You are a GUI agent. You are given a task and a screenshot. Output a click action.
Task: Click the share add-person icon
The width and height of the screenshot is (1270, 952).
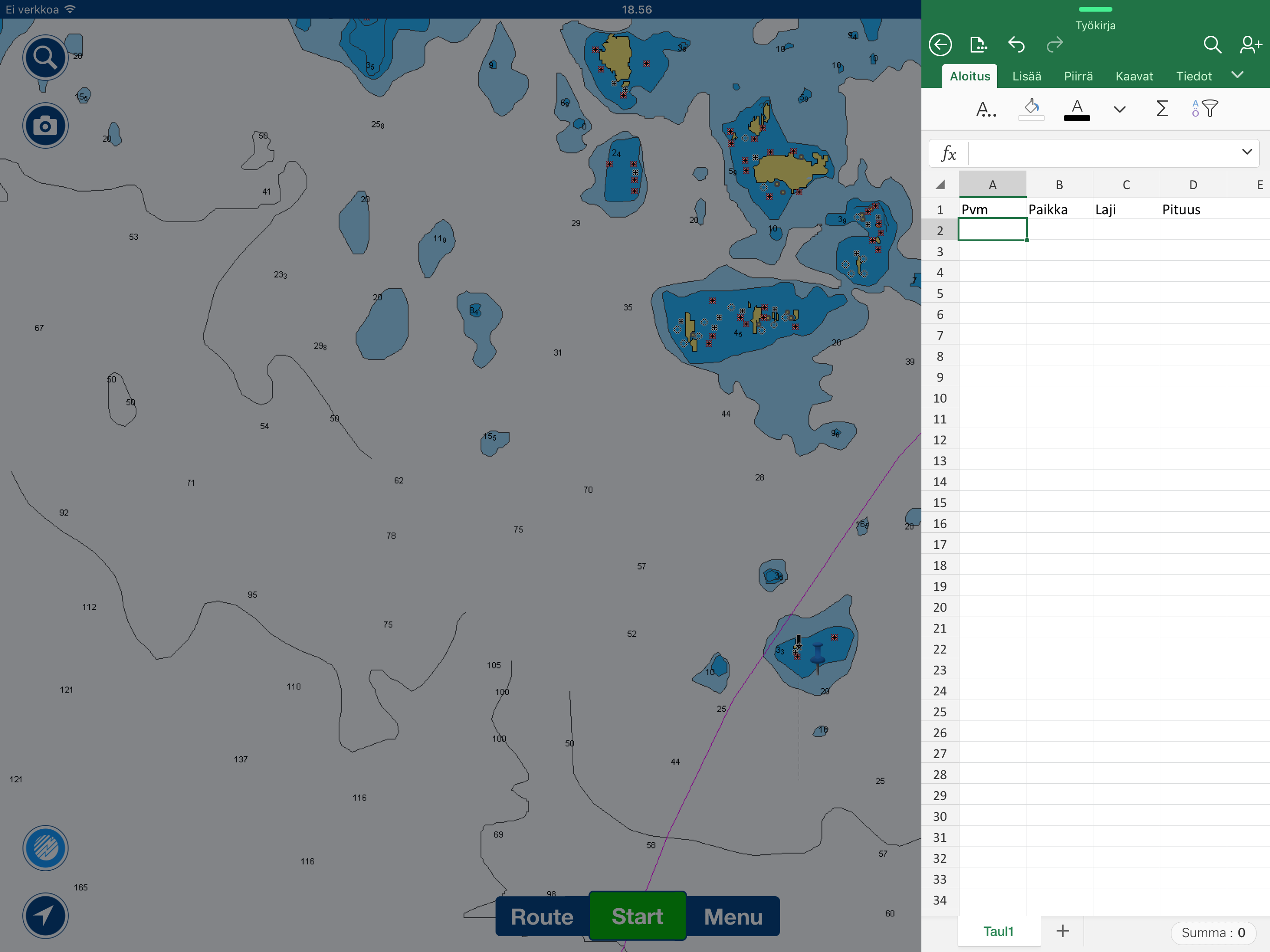click(x=1250, y=45)
